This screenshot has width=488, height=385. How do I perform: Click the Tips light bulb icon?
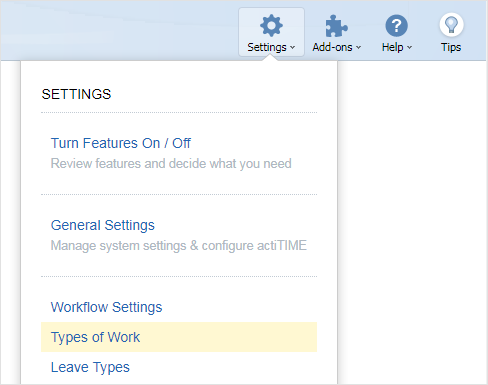451,25
